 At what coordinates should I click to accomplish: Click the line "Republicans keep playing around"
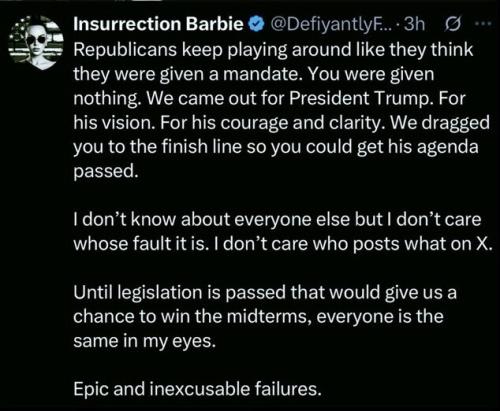click(273, 50)
